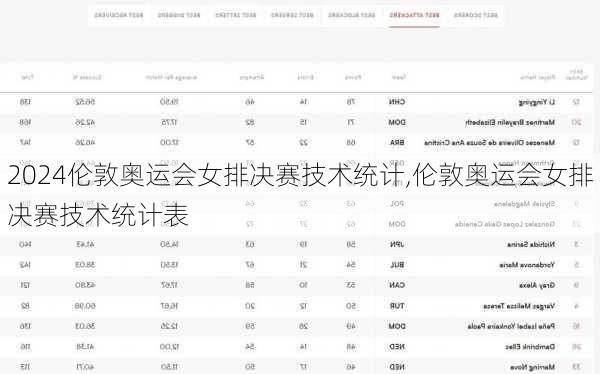The width and height of the screenshot is (600, 374).
Task: Click Peña's 28 errors value
Action: click(303, 327)
